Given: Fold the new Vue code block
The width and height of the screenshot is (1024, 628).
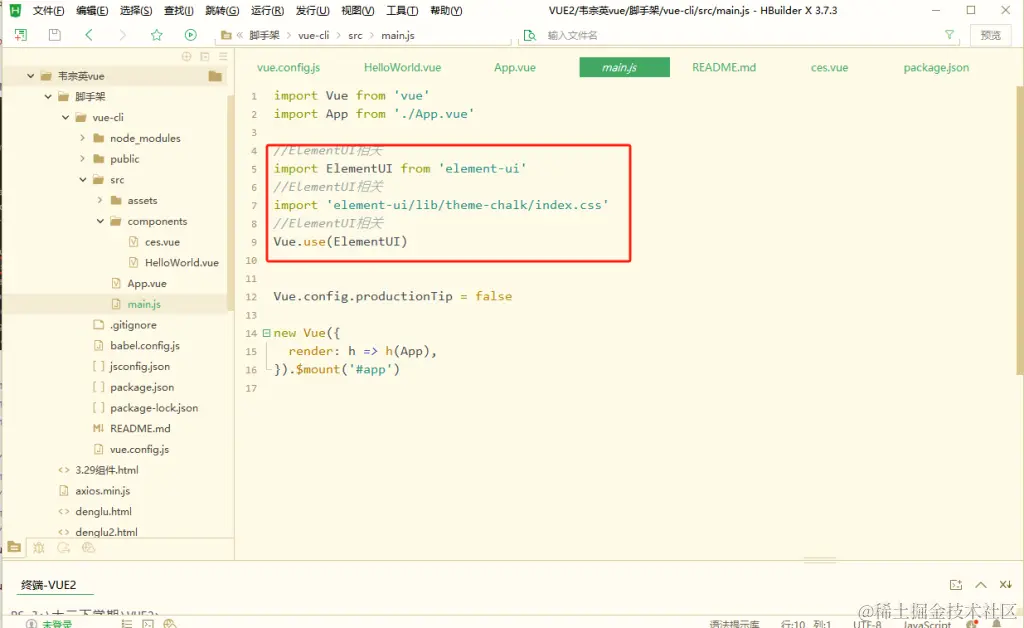Looking at the screenshot, I should 266,333.
